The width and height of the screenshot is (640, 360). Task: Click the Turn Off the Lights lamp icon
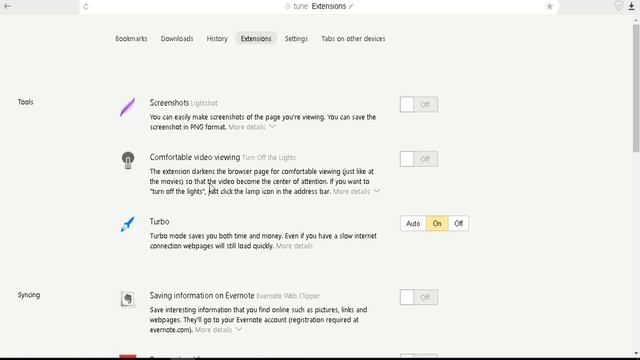(x=128, y=160)
